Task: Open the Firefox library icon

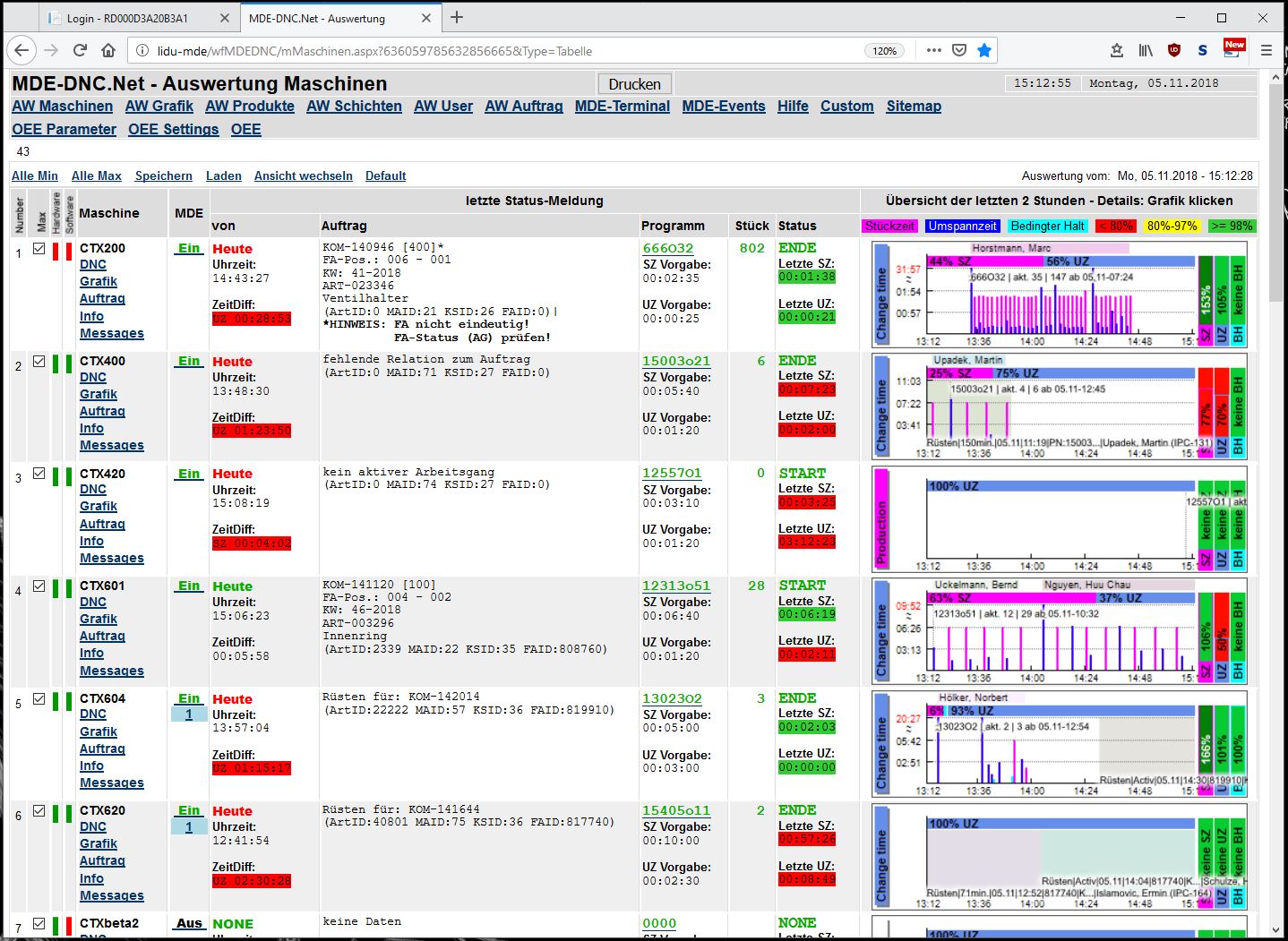Action: tap(1146, 50)
